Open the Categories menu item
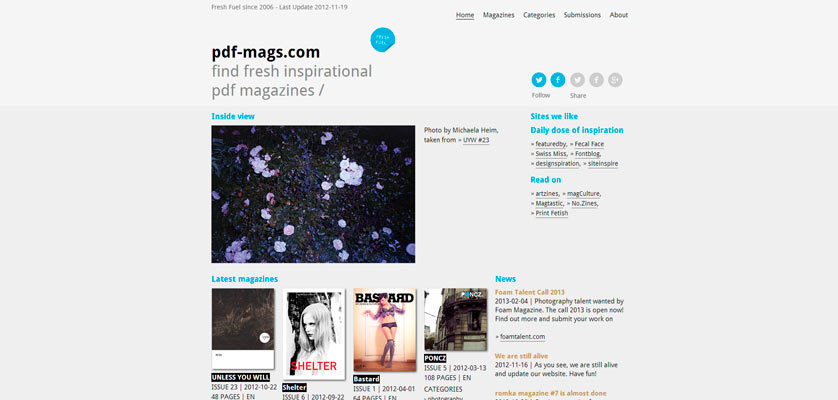Screen dimensions: 838x400 (539, 15)
